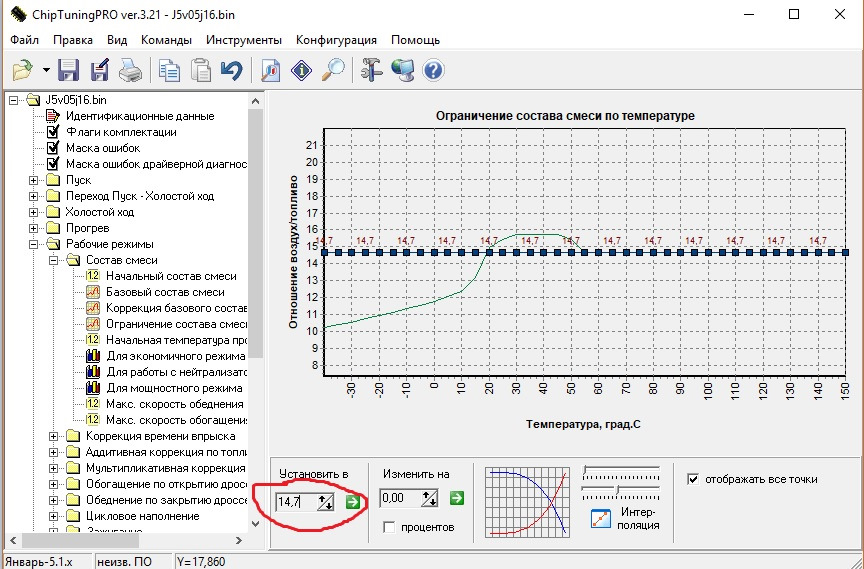This screenshot has height=569, width=864.
Task: Collapse the Состав смеси folder
Action: [x=53, y=261]
